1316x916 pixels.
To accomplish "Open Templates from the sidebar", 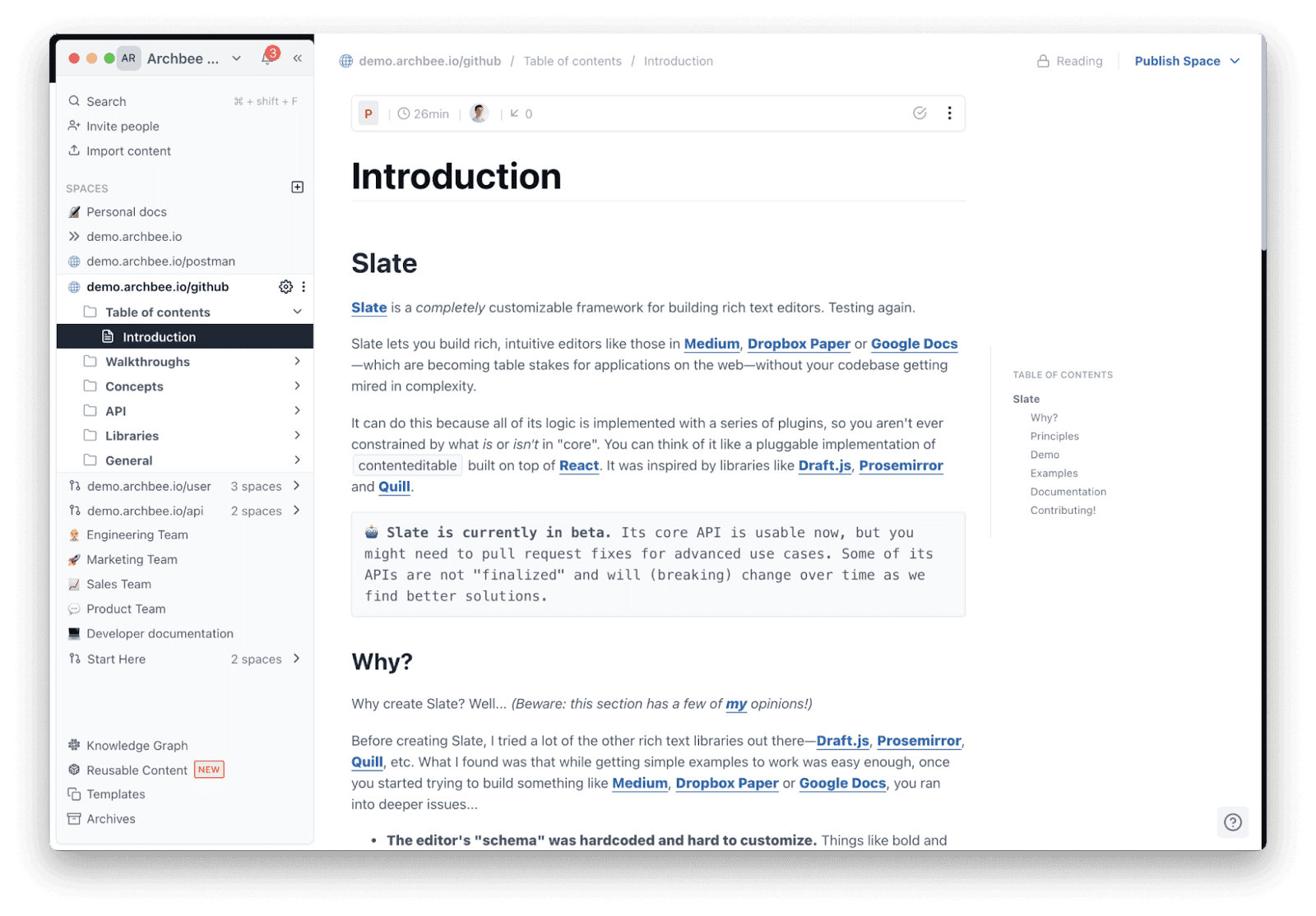I will click(x=115, y=793).
